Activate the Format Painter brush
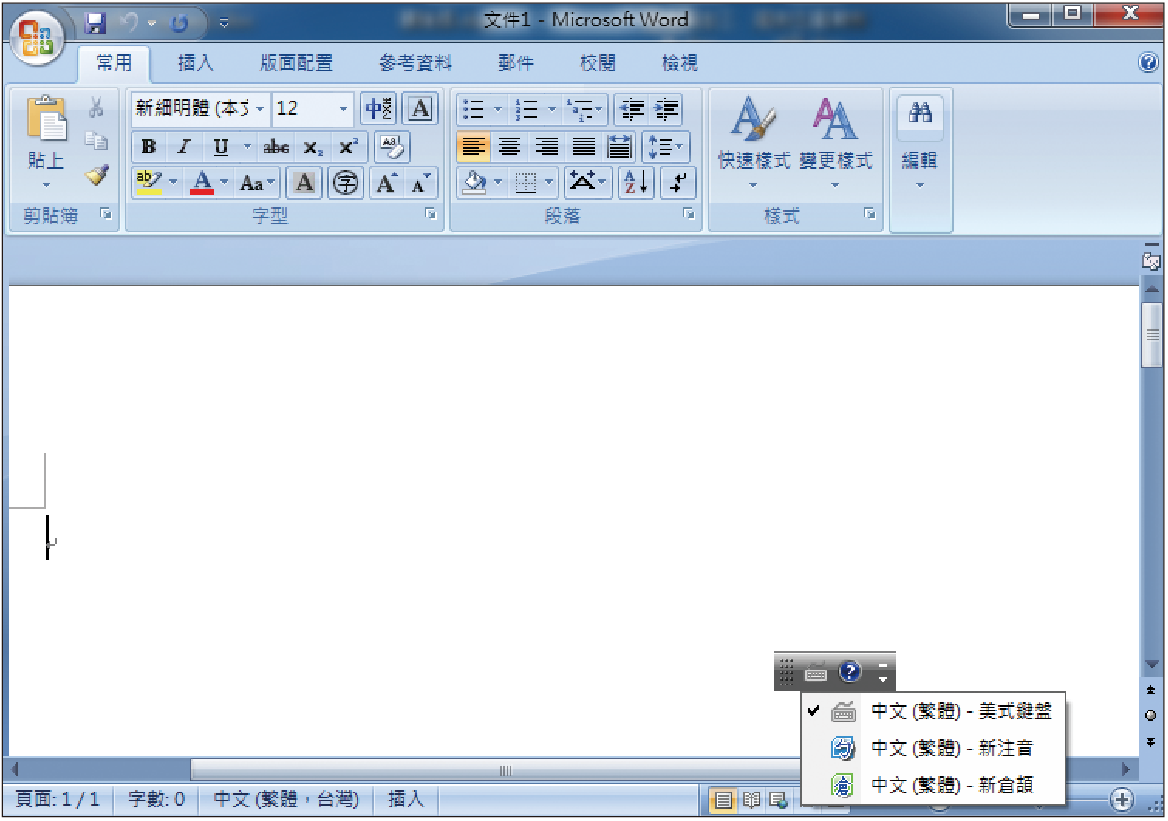 point(96,175)
